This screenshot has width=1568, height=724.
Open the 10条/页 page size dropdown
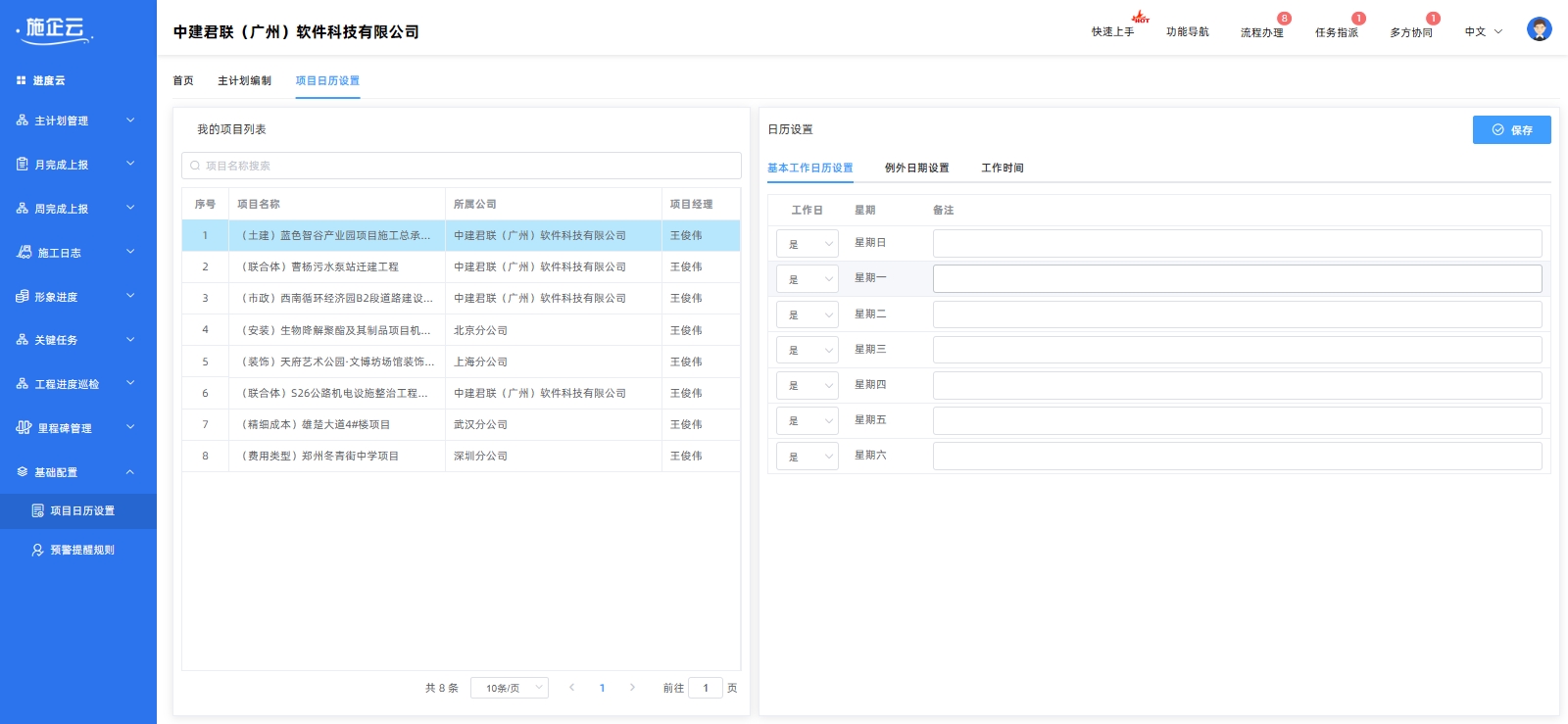click(x=510, y=688)
